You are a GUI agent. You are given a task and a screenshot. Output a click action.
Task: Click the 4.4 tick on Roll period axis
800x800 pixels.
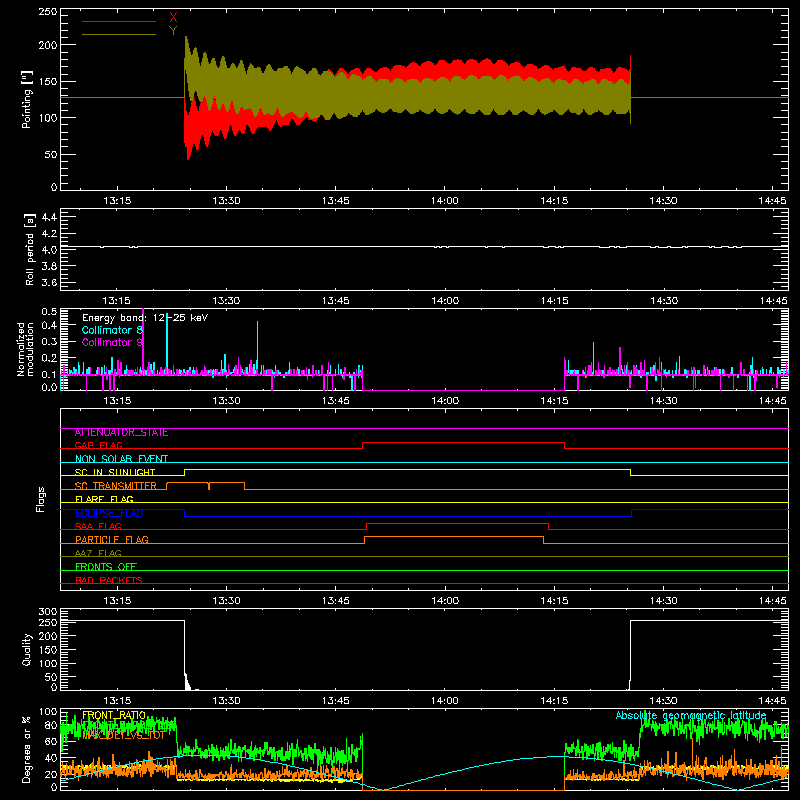tap(49, 217)
